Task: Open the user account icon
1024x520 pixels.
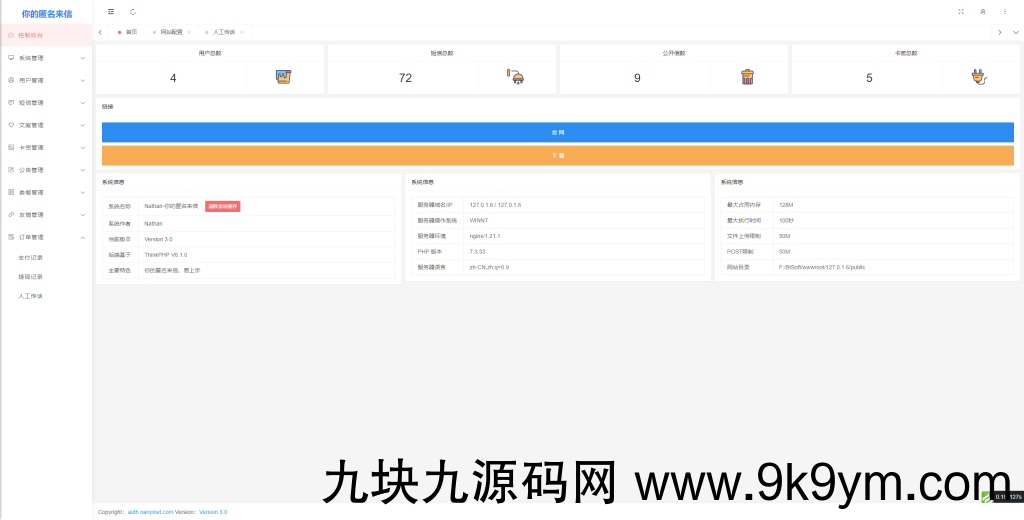Action: (x=983, y=12)
